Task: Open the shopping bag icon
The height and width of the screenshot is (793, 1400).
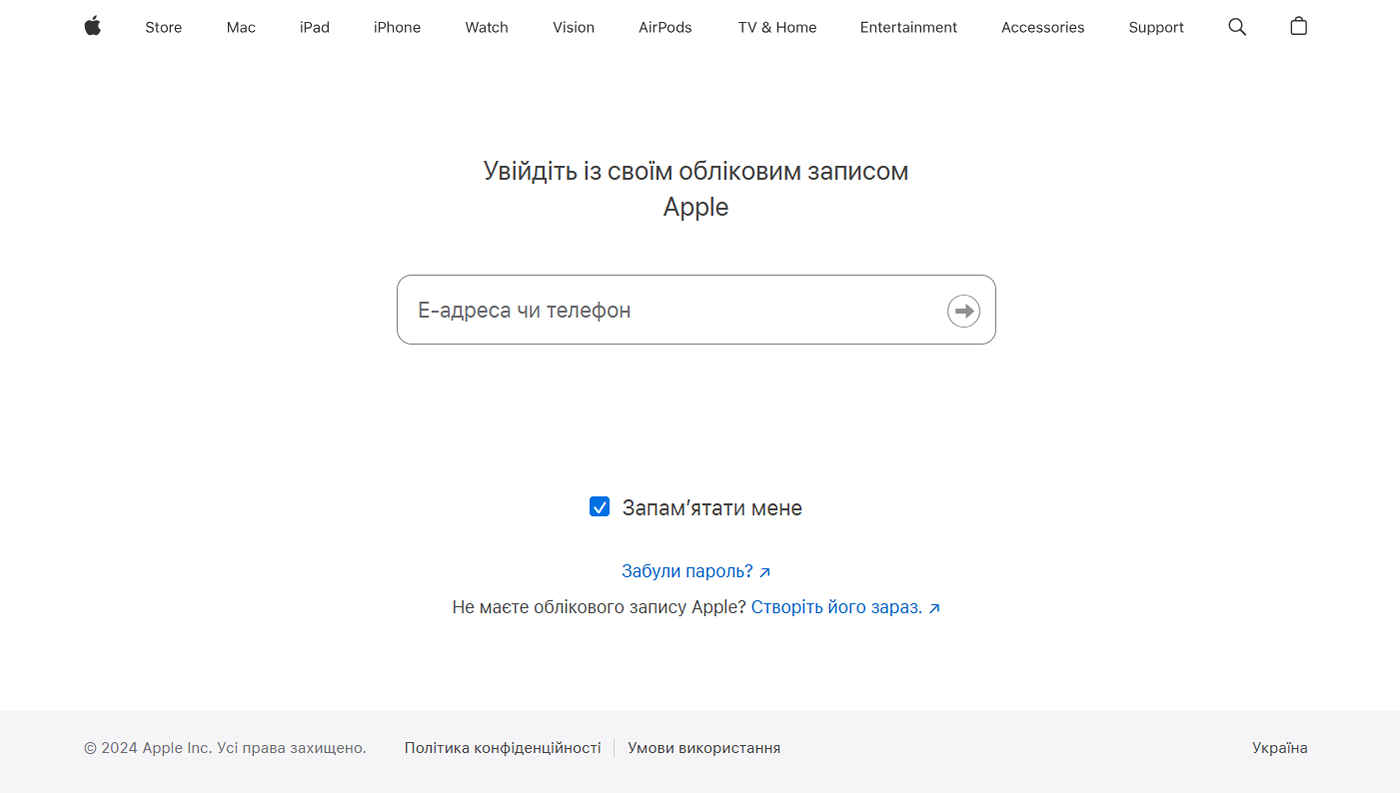Action: pyautogui.click(x=1298, y=26)
